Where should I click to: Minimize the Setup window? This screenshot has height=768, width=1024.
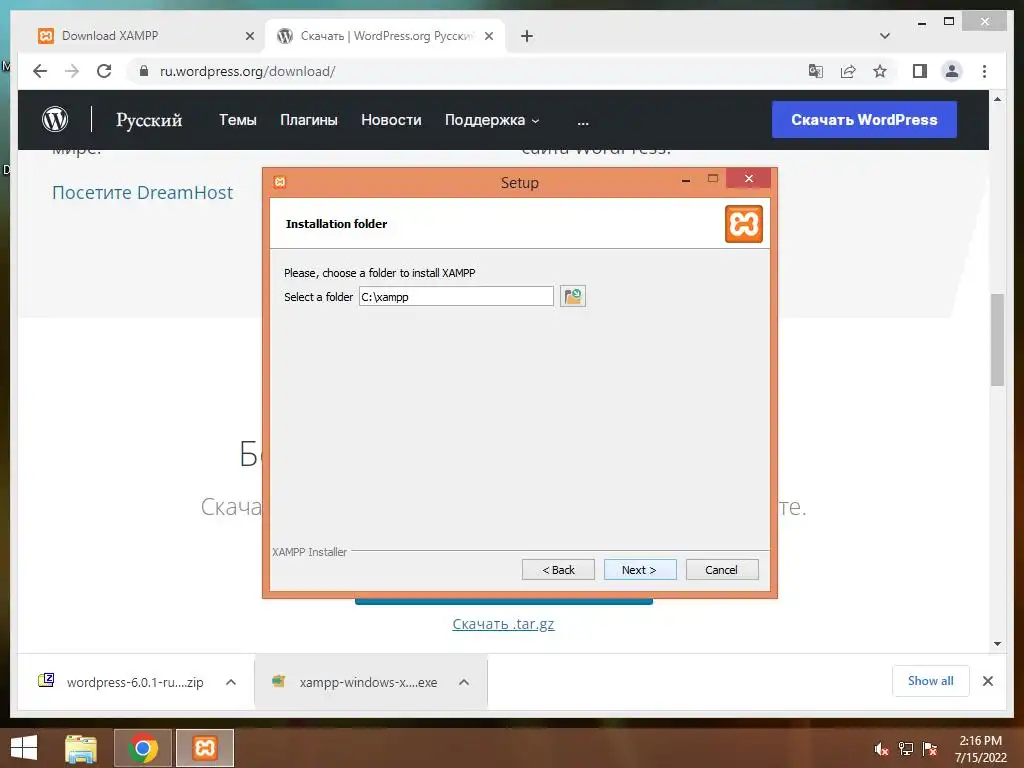click(x=686, y=180)
